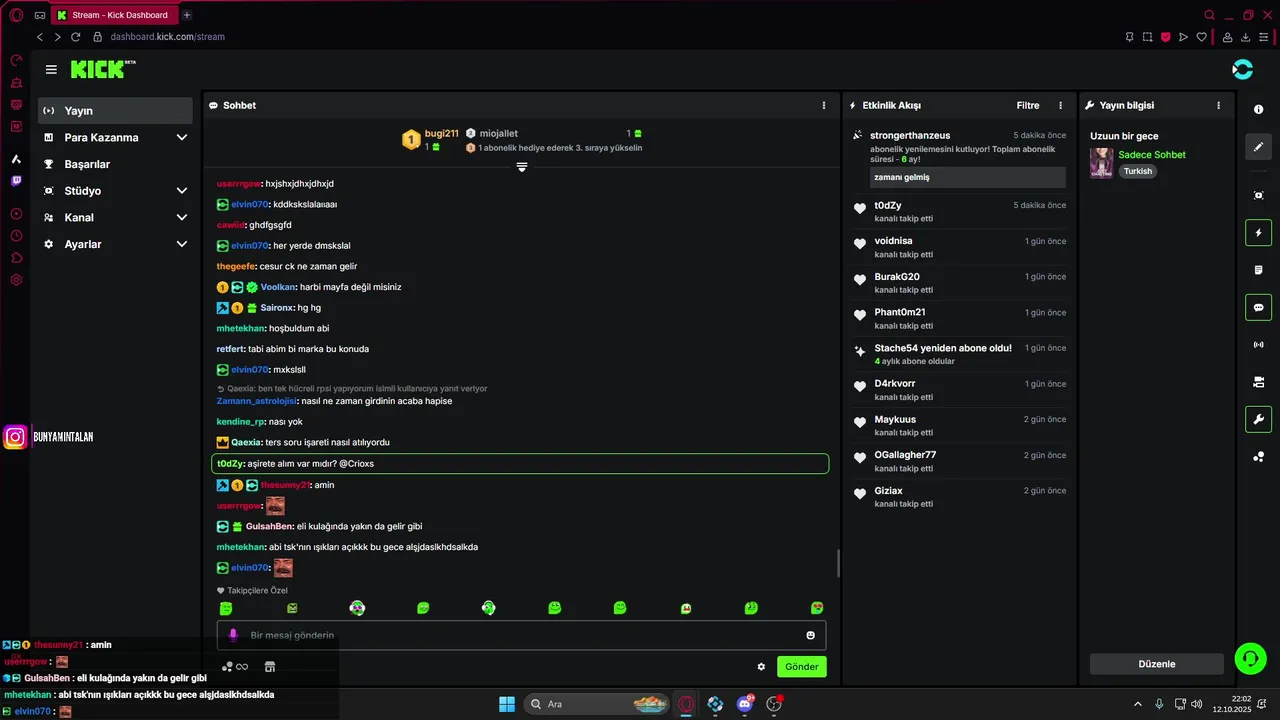
Task: Click the pencil edit icon in the right toolbar
Action: 1259,147
